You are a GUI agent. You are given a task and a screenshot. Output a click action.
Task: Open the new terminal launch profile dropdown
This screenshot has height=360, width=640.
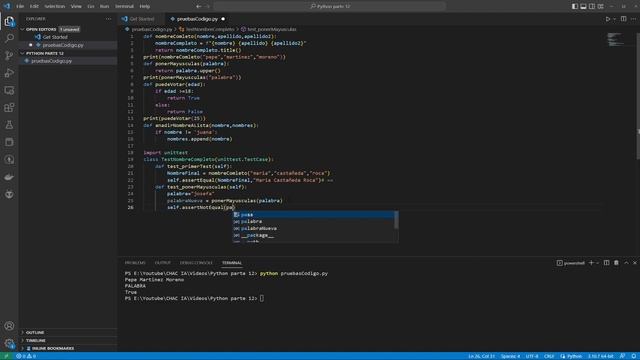[x=598, y=263]
